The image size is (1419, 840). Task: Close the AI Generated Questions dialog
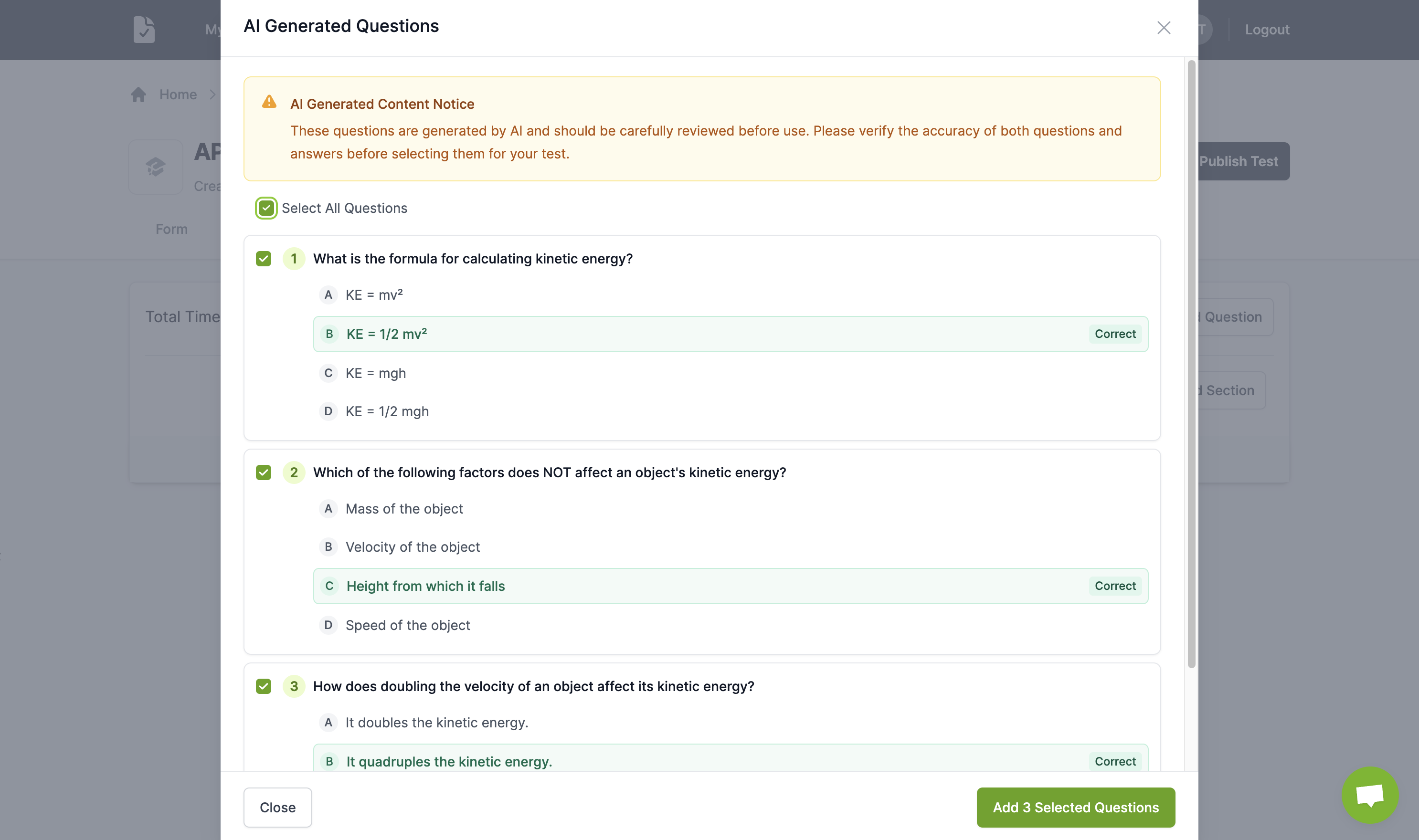point(1163,28)
